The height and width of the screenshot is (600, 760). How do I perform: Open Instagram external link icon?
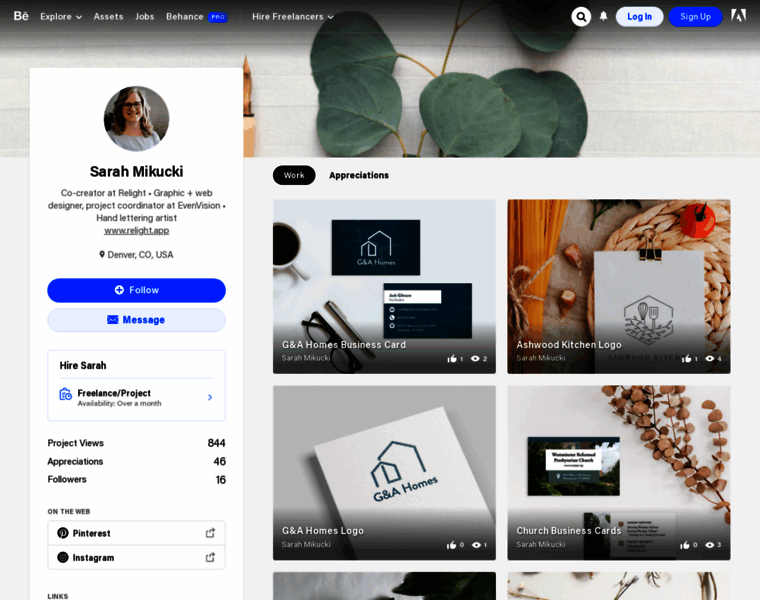pos(210,557)
